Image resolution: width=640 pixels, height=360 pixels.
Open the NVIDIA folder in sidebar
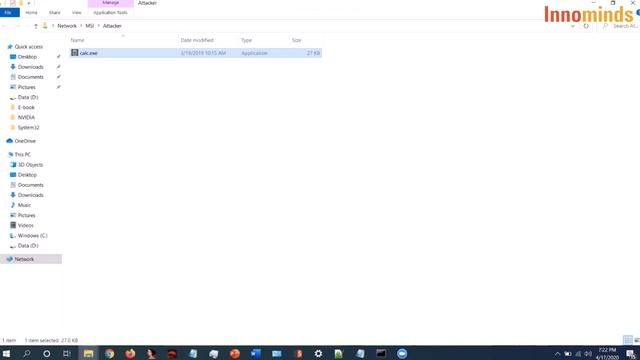pyautogui.click(x=26, y=118)
